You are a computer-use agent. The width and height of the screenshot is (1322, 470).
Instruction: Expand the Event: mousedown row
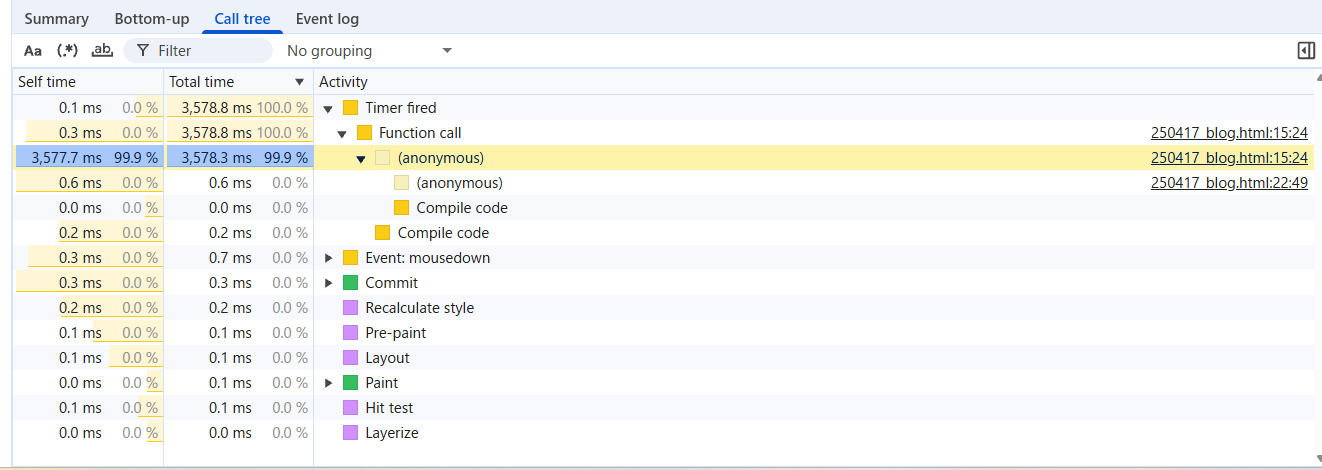[328, 258]
